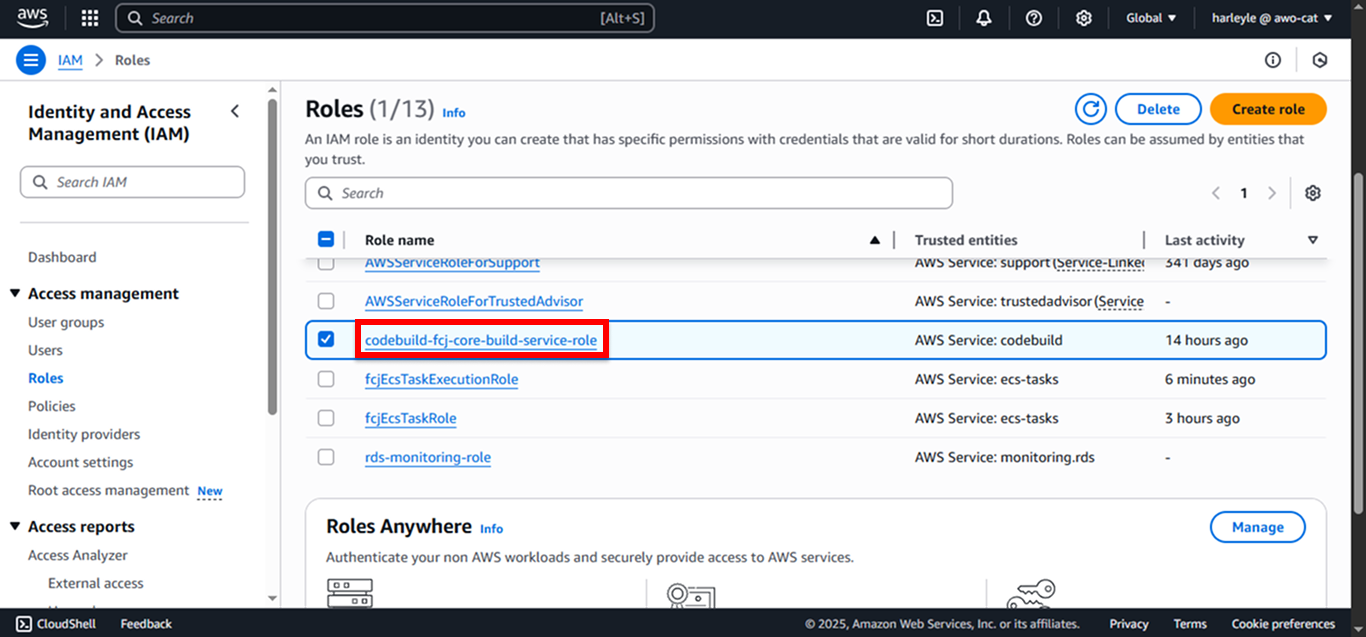This screenshot has height=637, width=1366.
Task: Click Manage button in Roles Anywhere
Action: pyautogui.click(x=1257, y=527)
